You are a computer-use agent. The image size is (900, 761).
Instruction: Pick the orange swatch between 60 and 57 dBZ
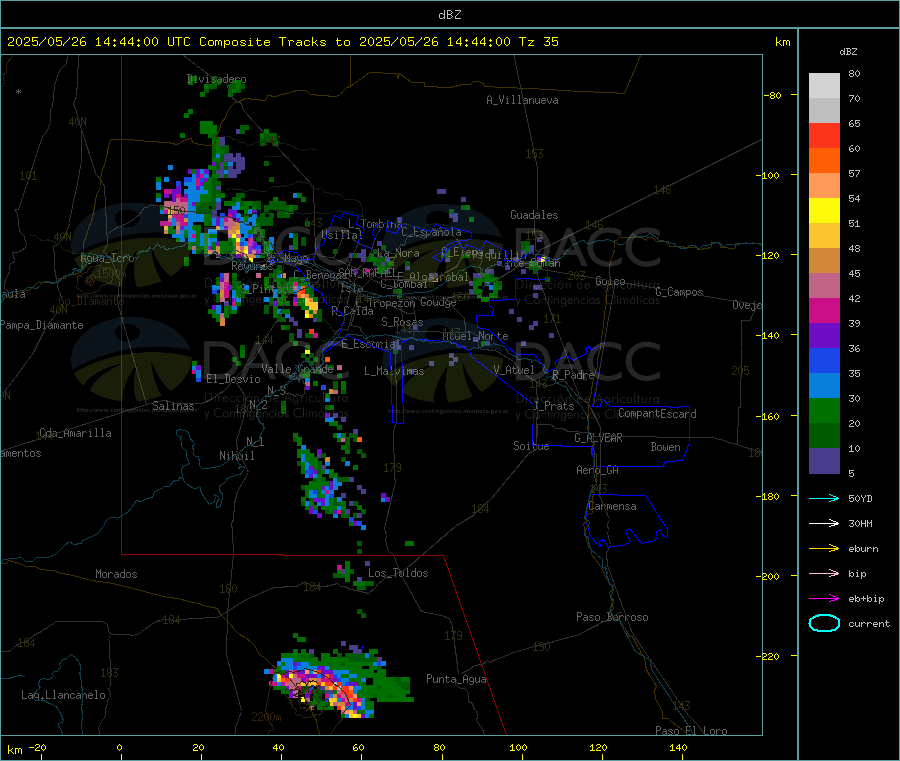824,161
